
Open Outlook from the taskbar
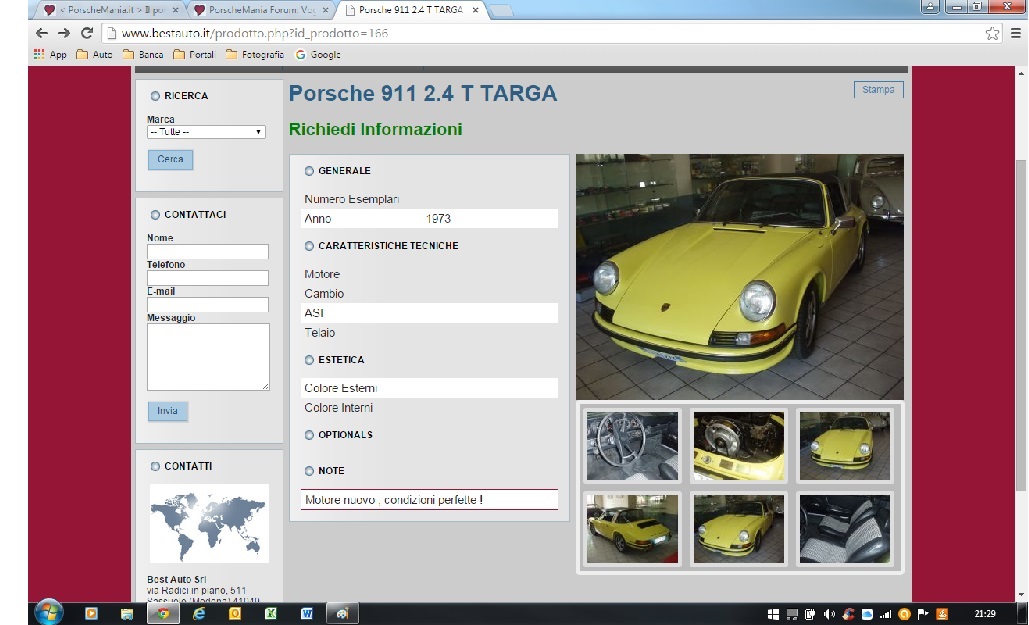[234, 614]
